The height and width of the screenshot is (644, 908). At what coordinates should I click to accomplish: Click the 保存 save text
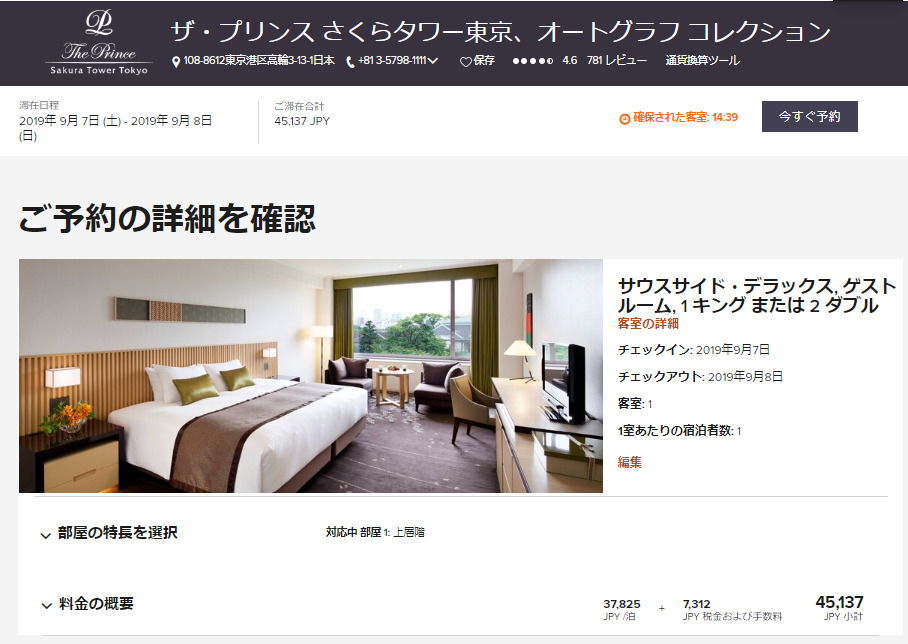[484, 60]
